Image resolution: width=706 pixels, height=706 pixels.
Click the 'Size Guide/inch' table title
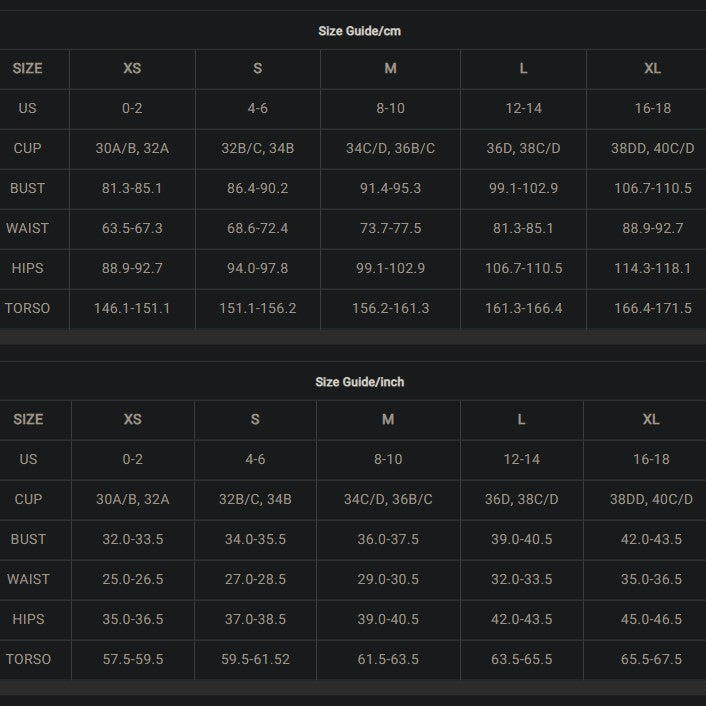pos(359,382)
